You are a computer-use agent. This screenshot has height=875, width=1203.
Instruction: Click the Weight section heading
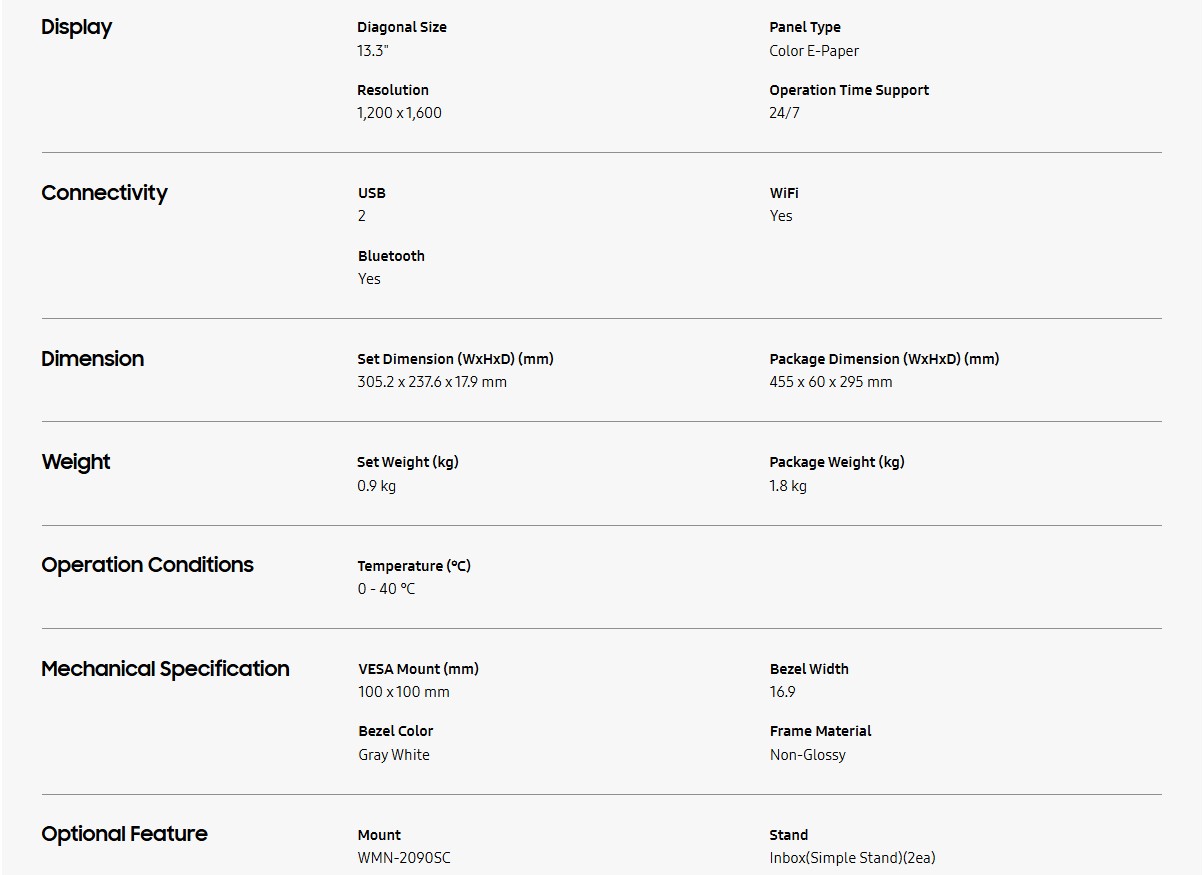click(76, 462)
